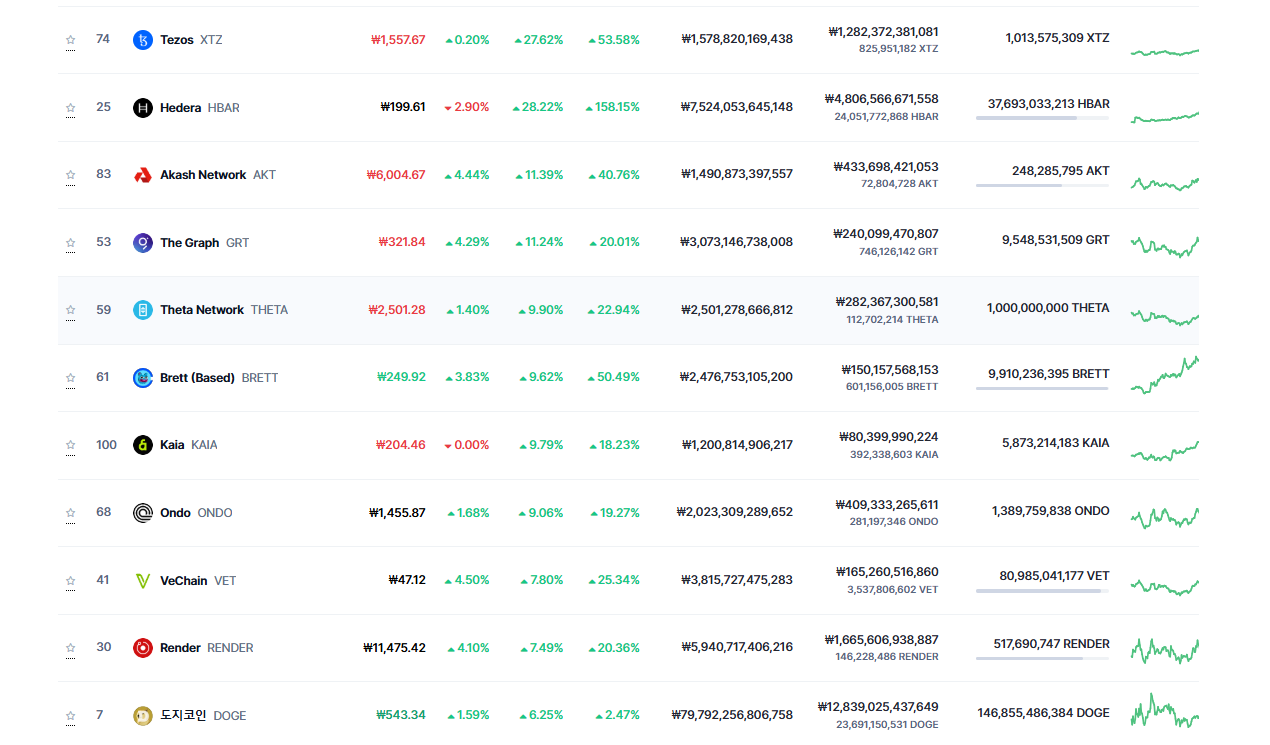Image resolution: width=1270 pixels, height=745 pixels.
Task: Click VeChain circulating supply progress bar
Action: (x=1042, y=591)
